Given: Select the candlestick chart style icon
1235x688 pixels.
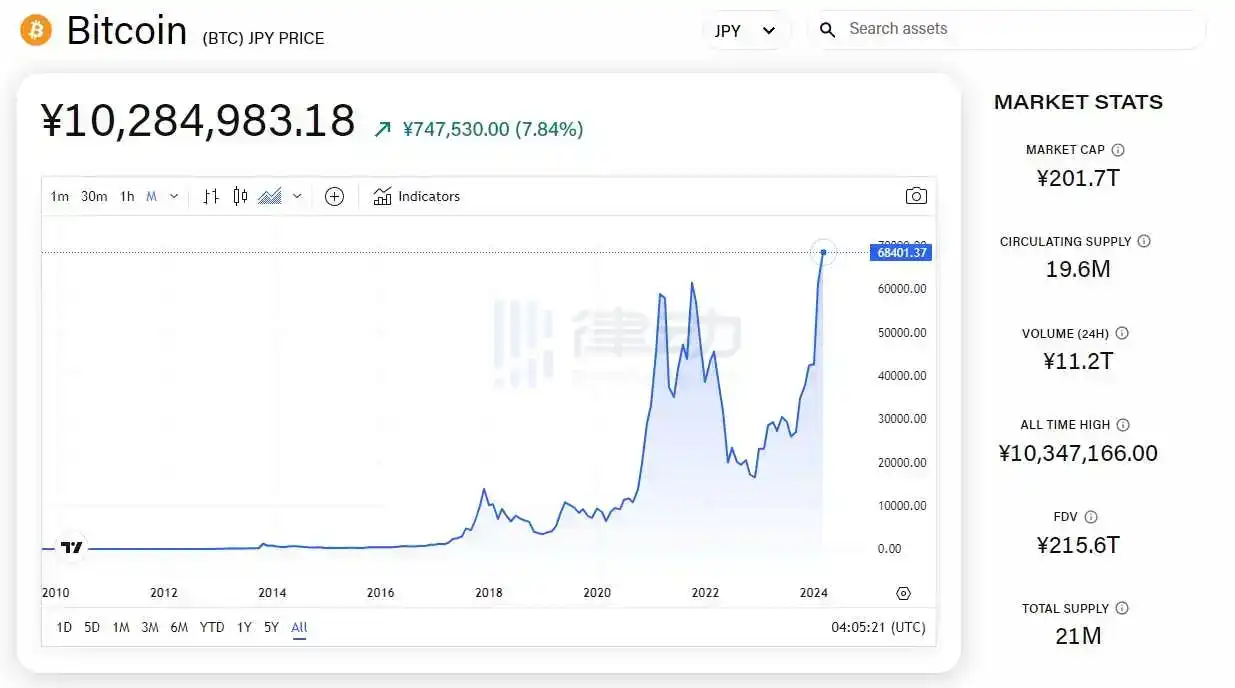Looking at the screenshot, I should [x=240, y=197].
